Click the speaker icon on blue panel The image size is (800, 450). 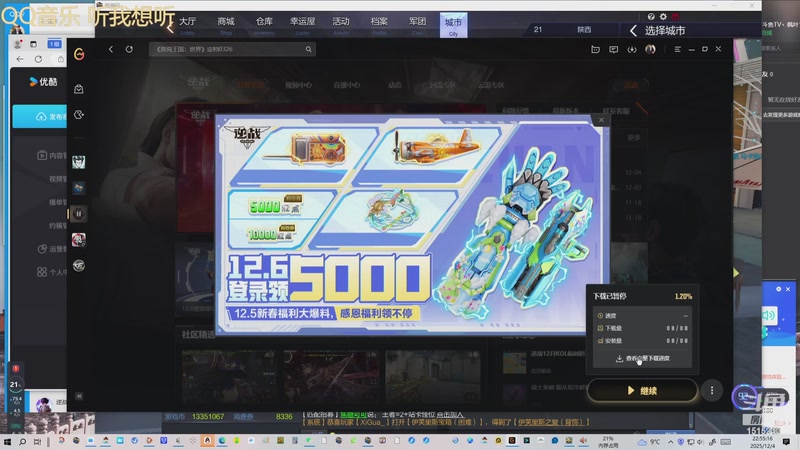768,315
